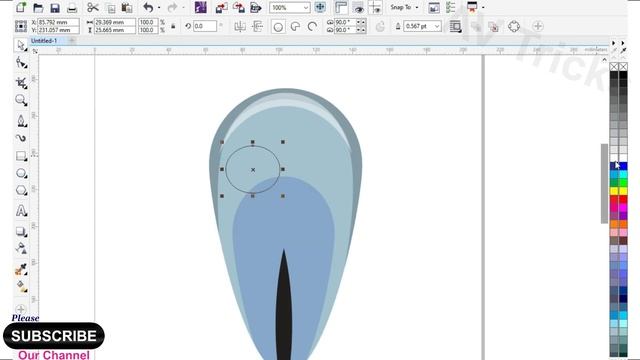Save the document
Screen dimensions: 640x360
click(55, 8)
